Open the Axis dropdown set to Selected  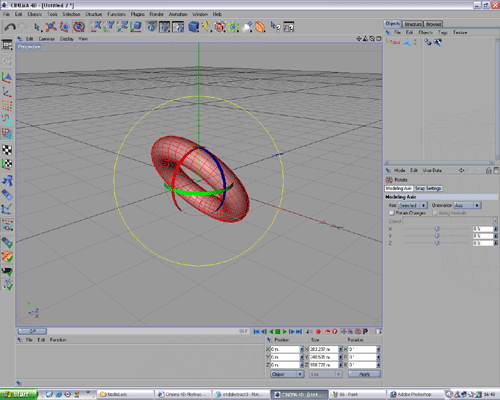click(413, 205)
